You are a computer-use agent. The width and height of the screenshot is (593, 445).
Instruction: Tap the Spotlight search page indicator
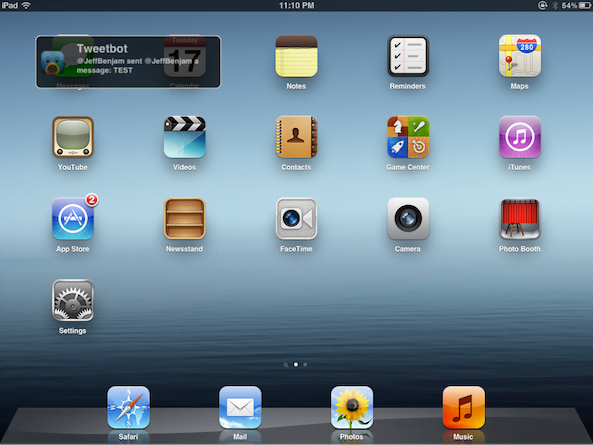click(x=286, y=365)
